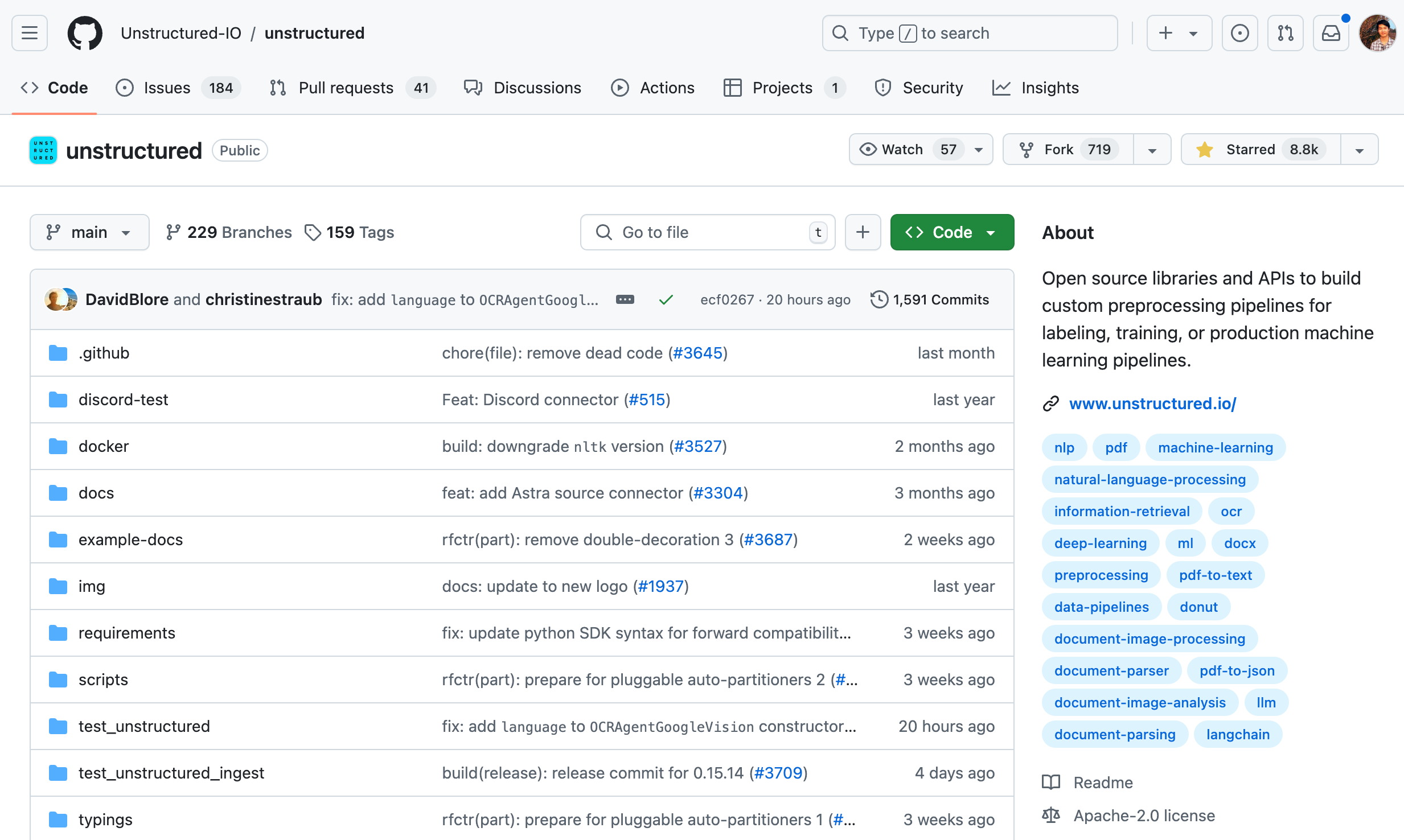This screenshot has height=840, width=1404.
Task: View your pull requests via top-right icon
Action: (x=1285, y=33)
